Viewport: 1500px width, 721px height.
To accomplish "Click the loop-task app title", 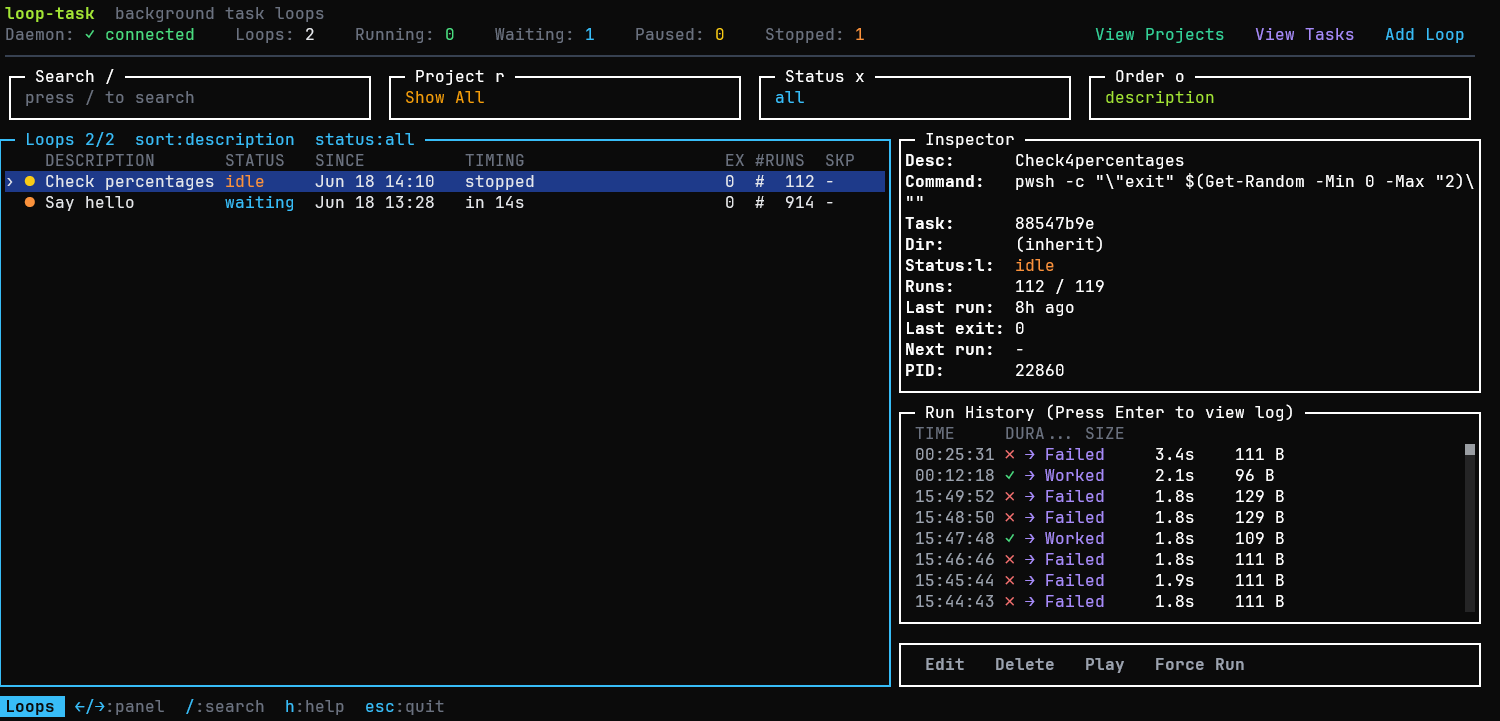I will point(50,13).
